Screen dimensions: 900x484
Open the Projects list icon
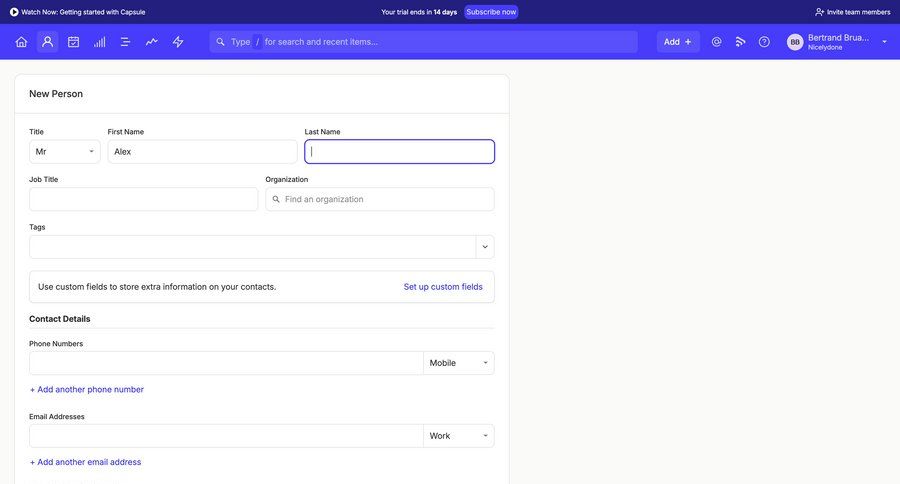pyautogui.click(x=126, y=42)
